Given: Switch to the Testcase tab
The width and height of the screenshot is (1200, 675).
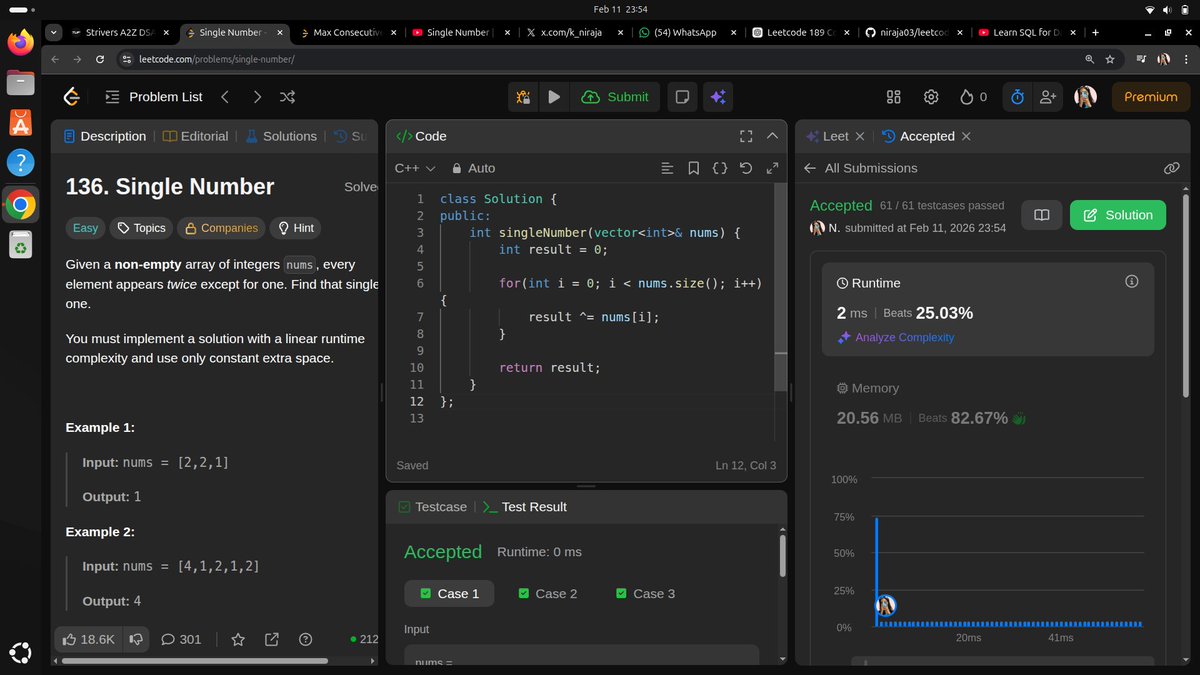Looking at the screenshot, I should click(432, 507).
